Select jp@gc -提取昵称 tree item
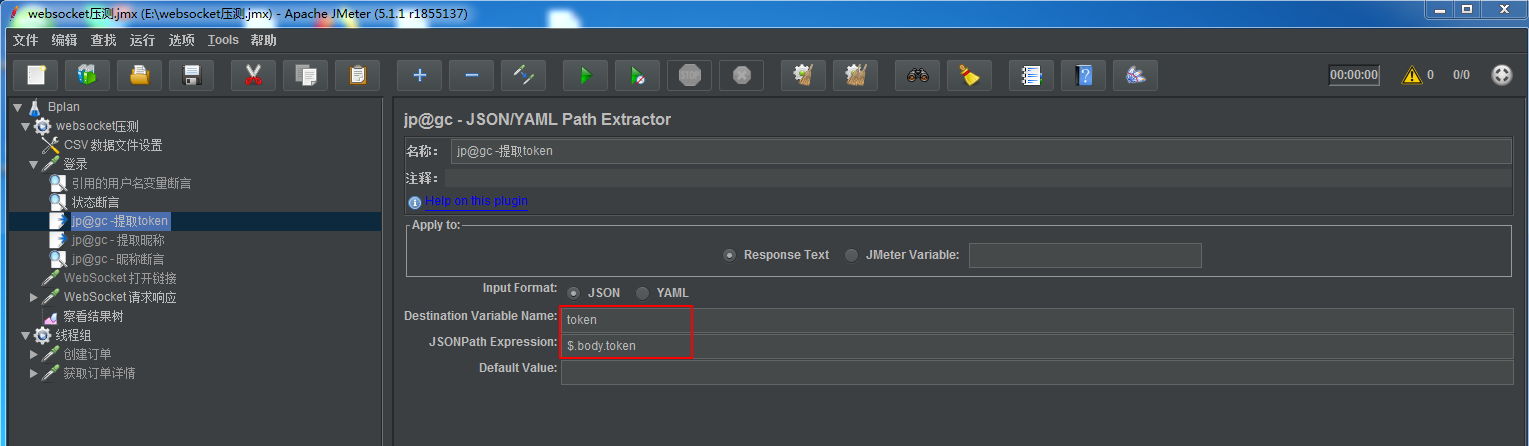This screenshot has height=446, width=1529. [x=118, y=240]
